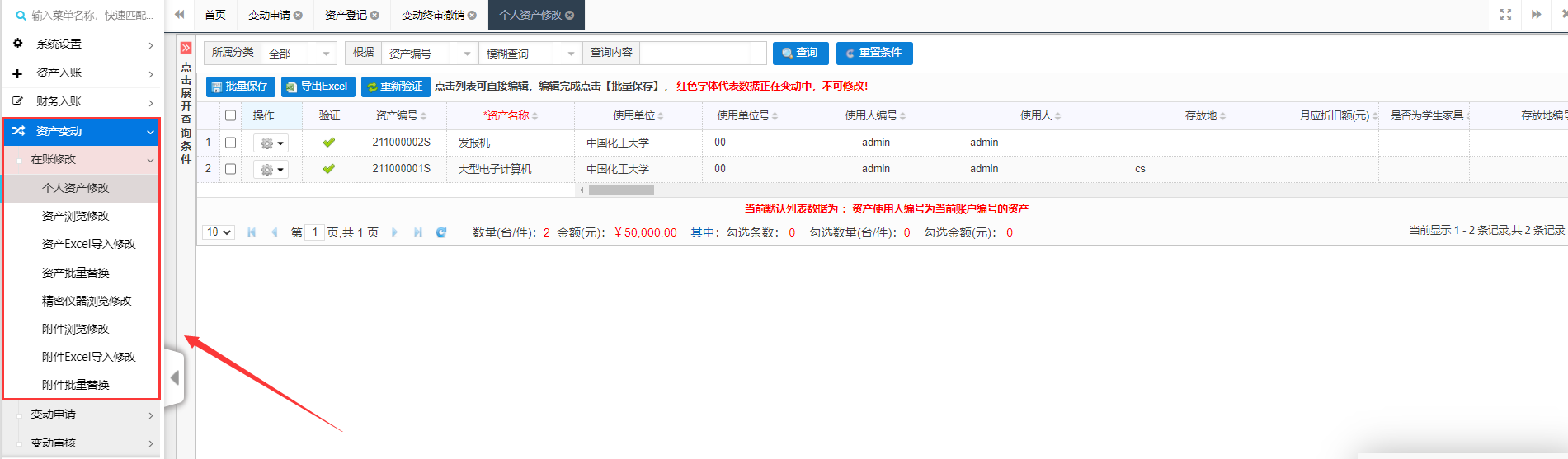Expand the query conditions red arrow icon

coord(186,48)
